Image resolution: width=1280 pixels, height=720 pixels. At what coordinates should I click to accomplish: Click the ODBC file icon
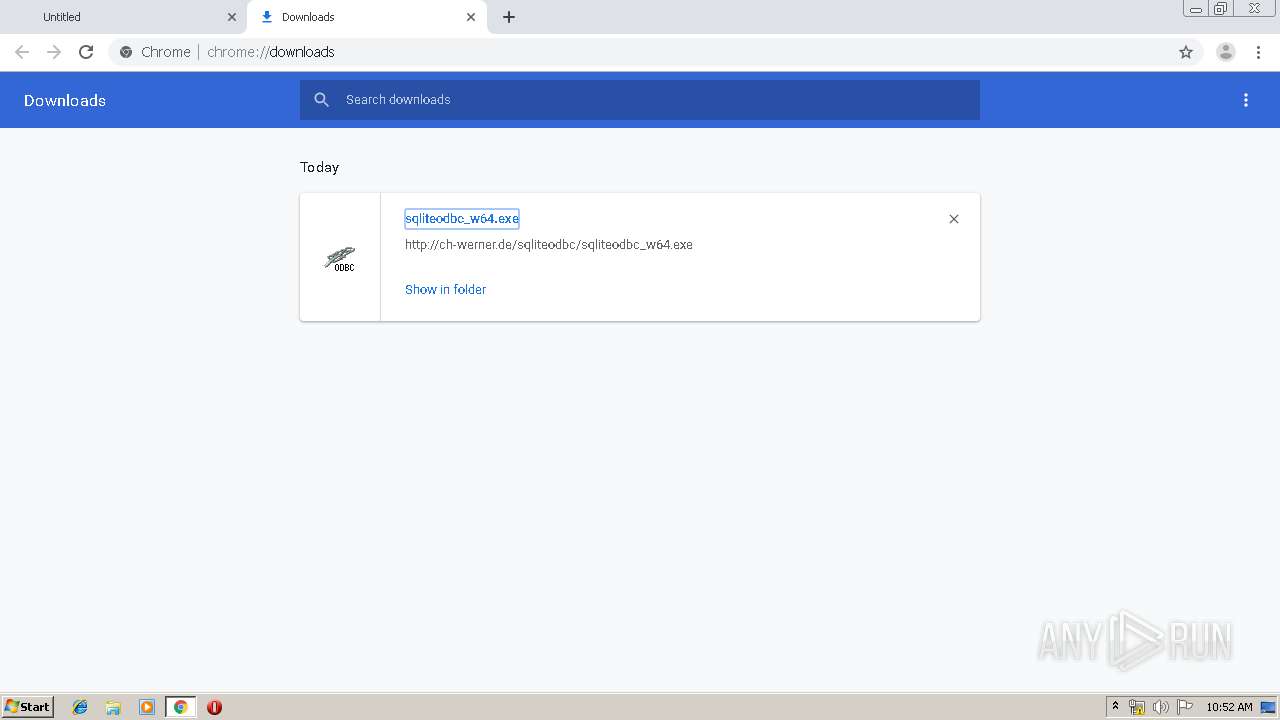coord(340,259)
